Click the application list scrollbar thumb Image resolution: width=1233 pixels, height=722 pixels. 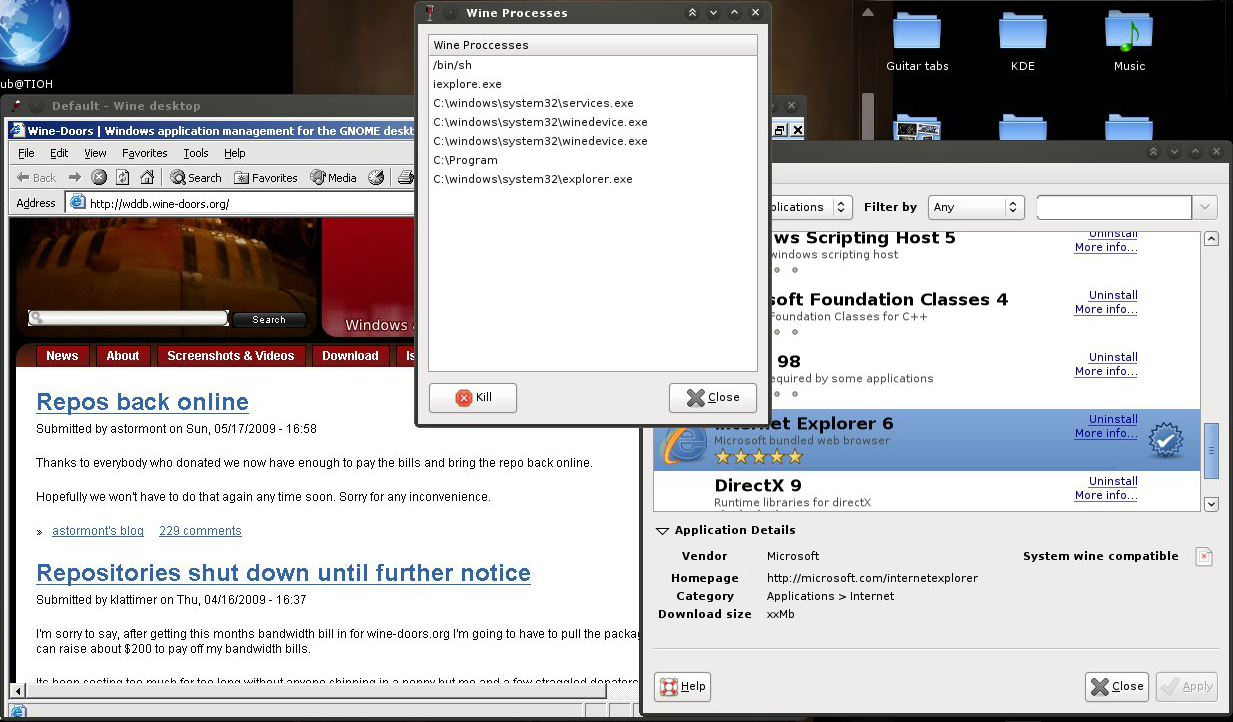pyautogui.click(x=1211, y=450)
